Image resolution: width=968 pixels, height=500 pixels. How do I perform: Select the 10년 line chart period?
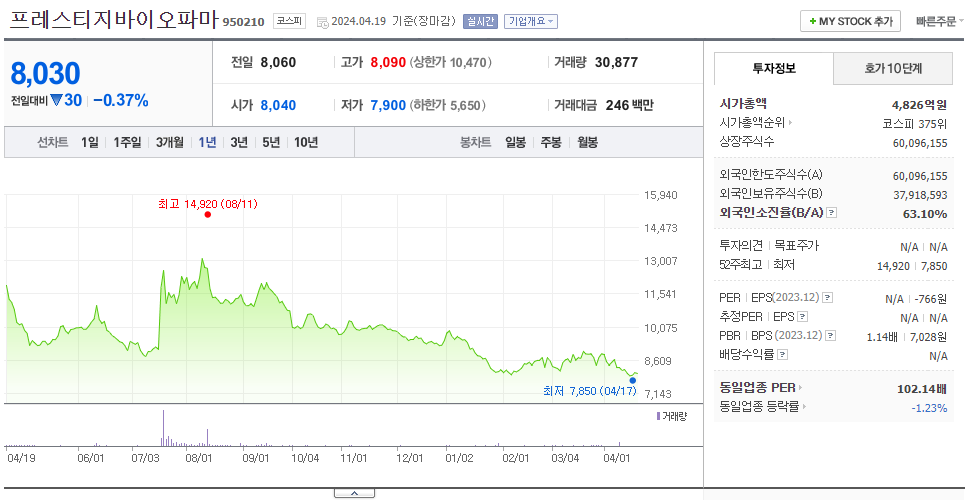(x=306, y=143)
